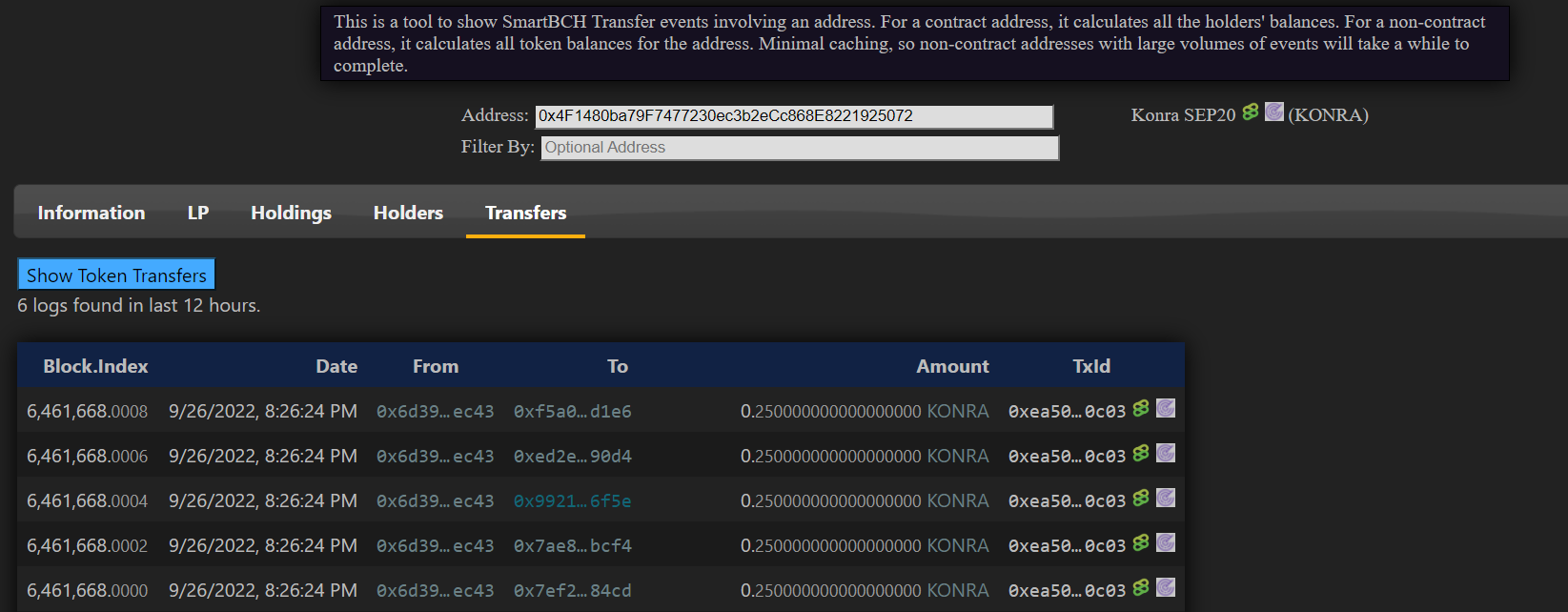Screen dimensions: 1568x612
Task: Click purple token icon in row 6,461,668.0008
Action: coord(1166,408)
